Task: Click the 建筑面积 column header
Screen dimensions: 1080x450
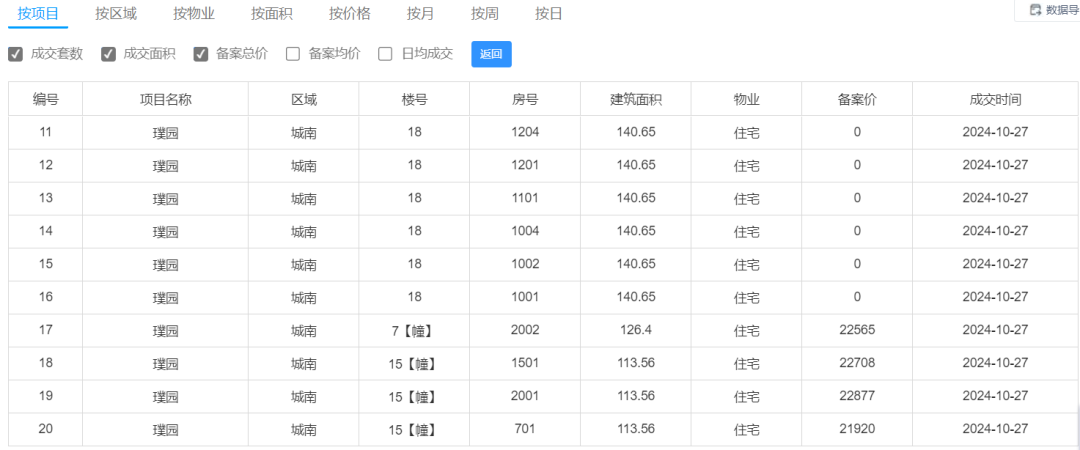Action: click(x=636, y=99)
